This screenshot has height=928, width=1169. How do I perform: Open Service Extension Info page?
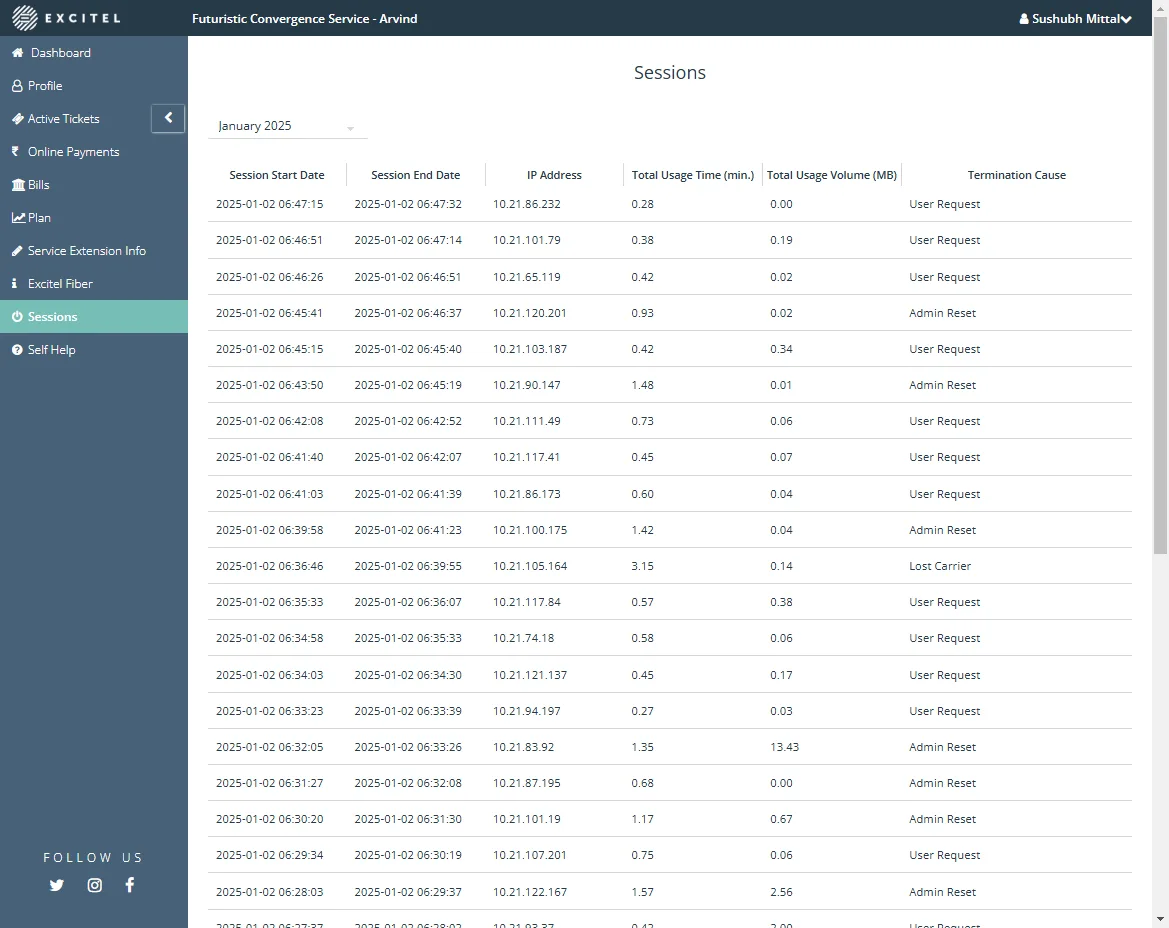[x=86, y=251]
